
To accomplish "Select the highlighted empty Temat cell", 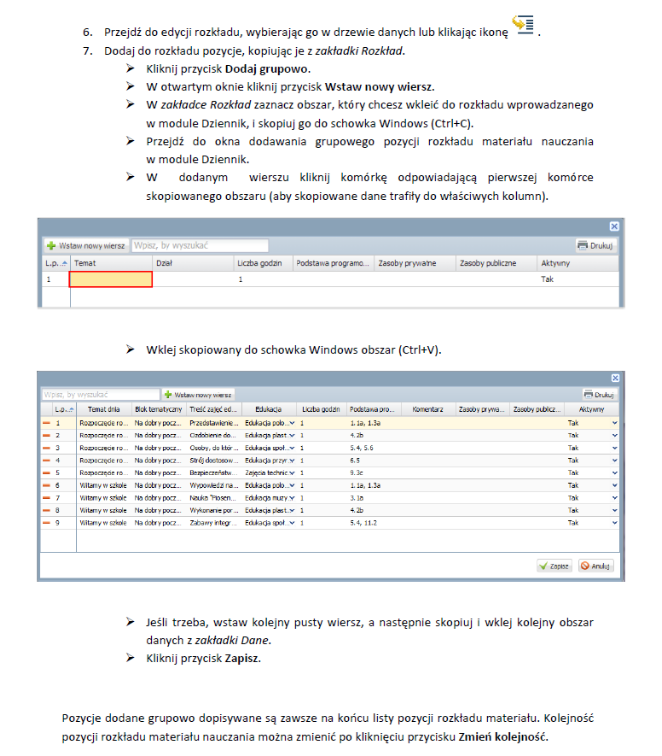I will (x=111, y=279).
